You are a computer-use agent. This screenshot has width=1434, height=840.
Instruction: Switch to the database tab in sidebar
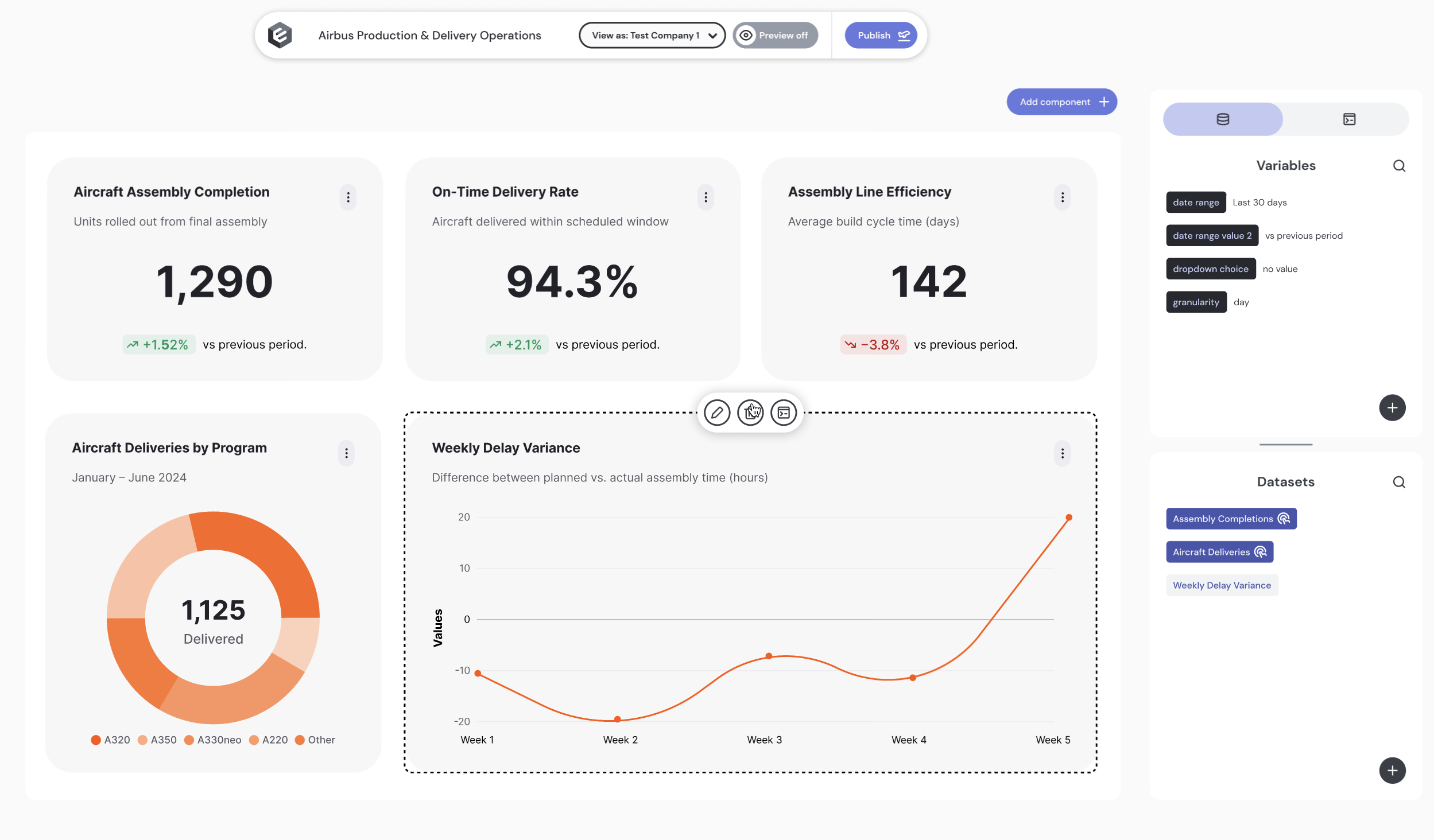point(1223,119)
